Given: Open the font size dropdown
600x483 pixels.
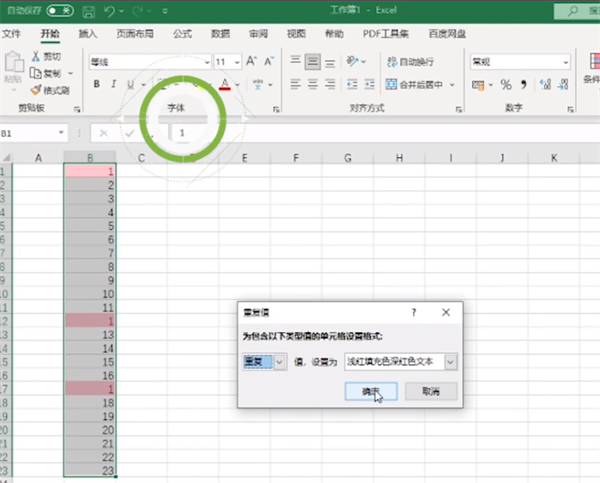Looking at the screenshot, I should coord(237,62).
